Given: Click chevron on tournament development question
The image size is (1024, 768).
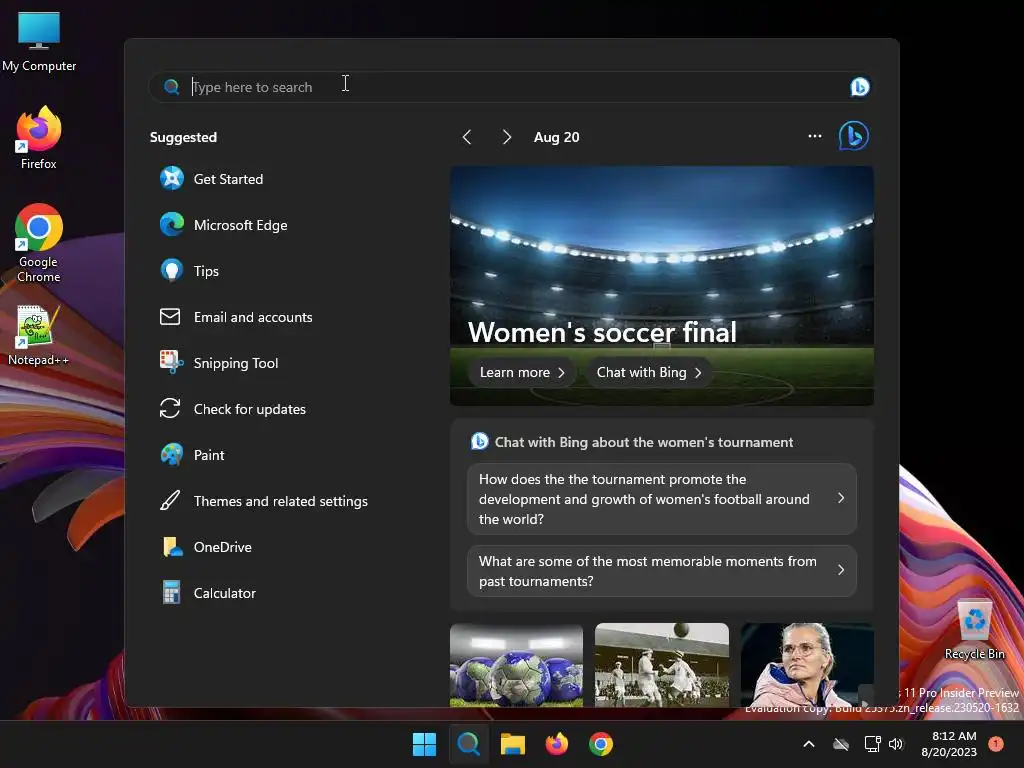Looking at the screenshot, I should click(x=840, y=498).
